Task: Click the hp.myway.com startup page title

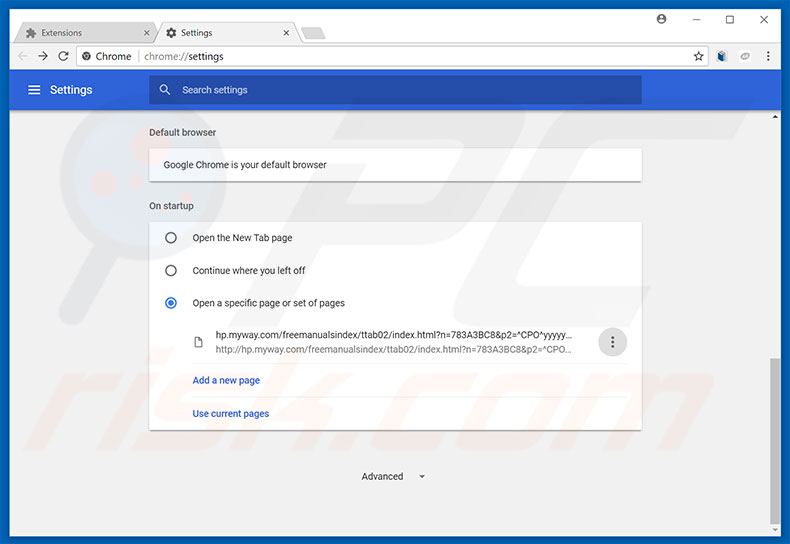Action: point(393,335)
